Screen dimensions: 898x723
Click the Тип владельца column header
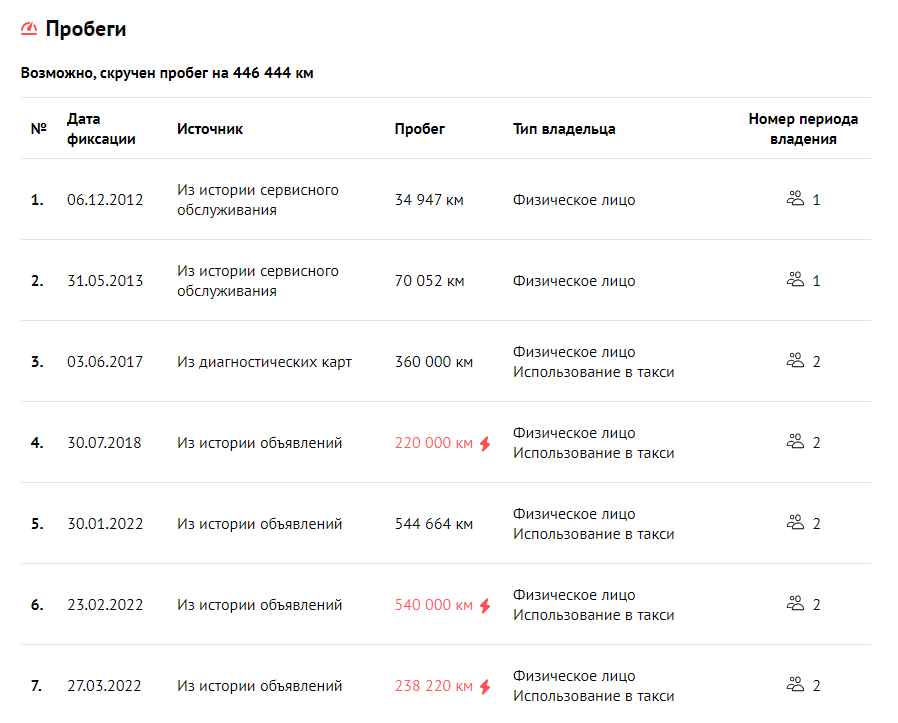click(x=564, y=129)
